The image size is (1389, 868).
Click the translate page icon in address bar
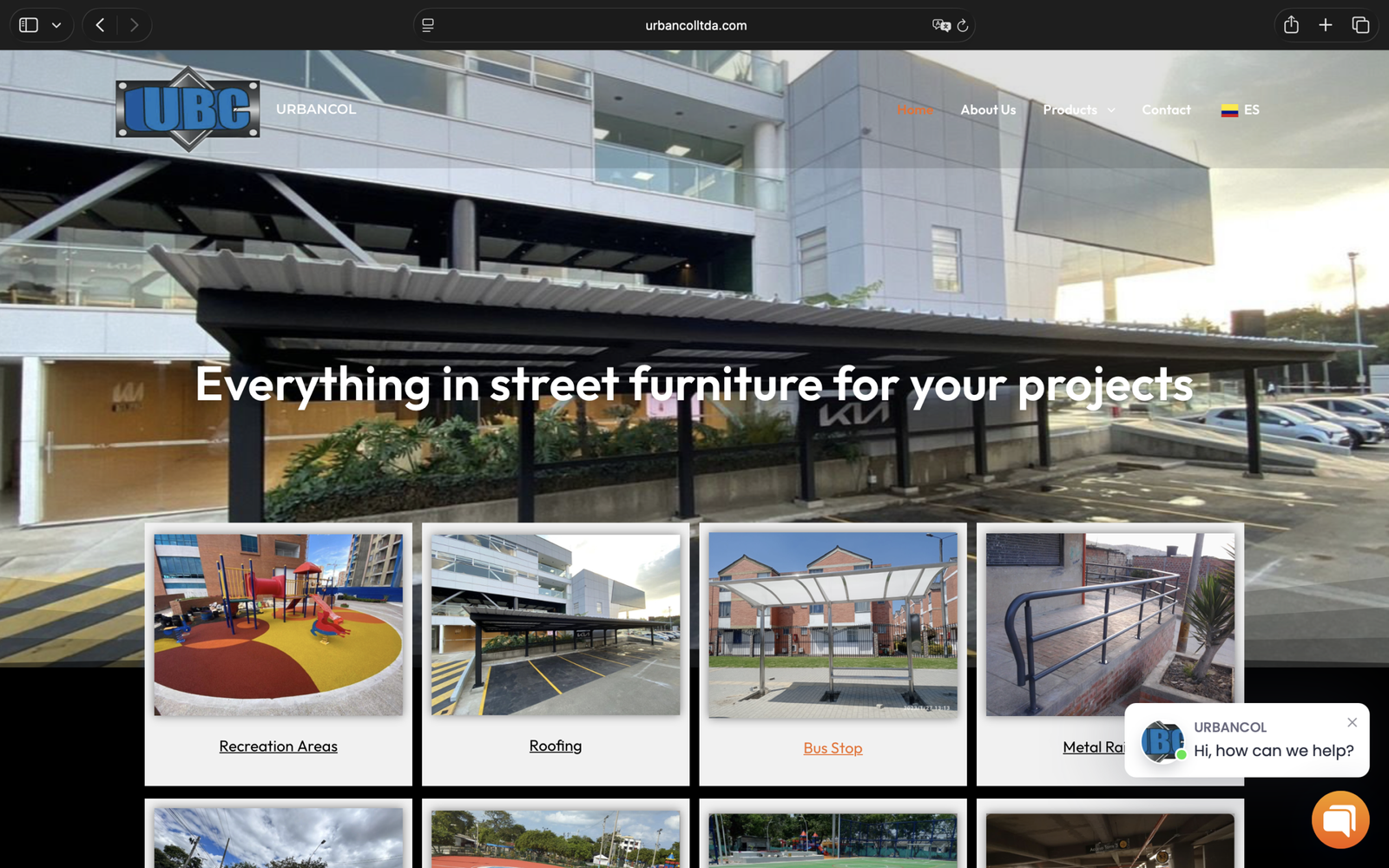click(x=941, y=25)
